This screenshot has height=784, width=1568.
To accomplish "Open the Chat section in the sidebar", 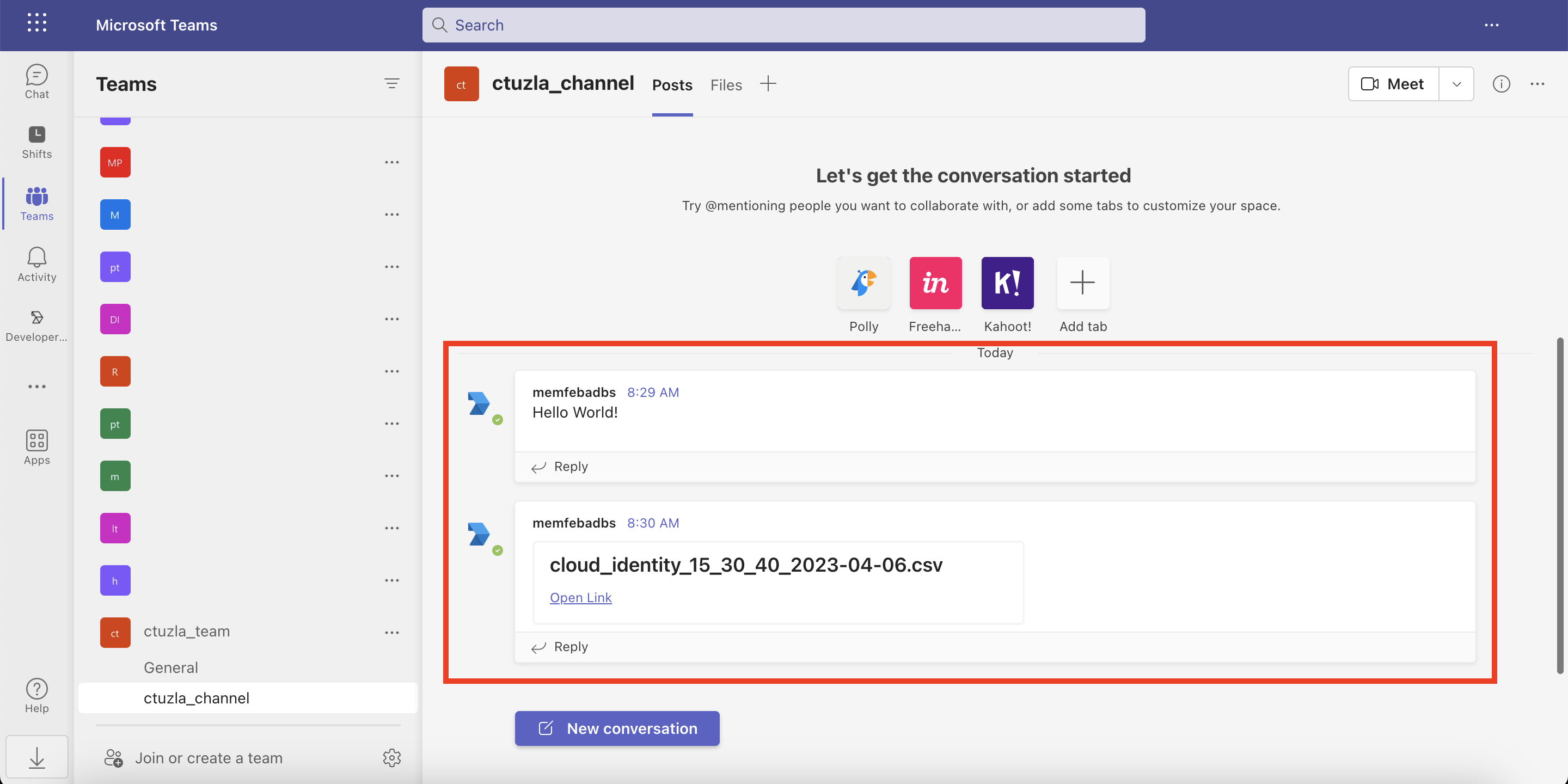I will point(36,81).
